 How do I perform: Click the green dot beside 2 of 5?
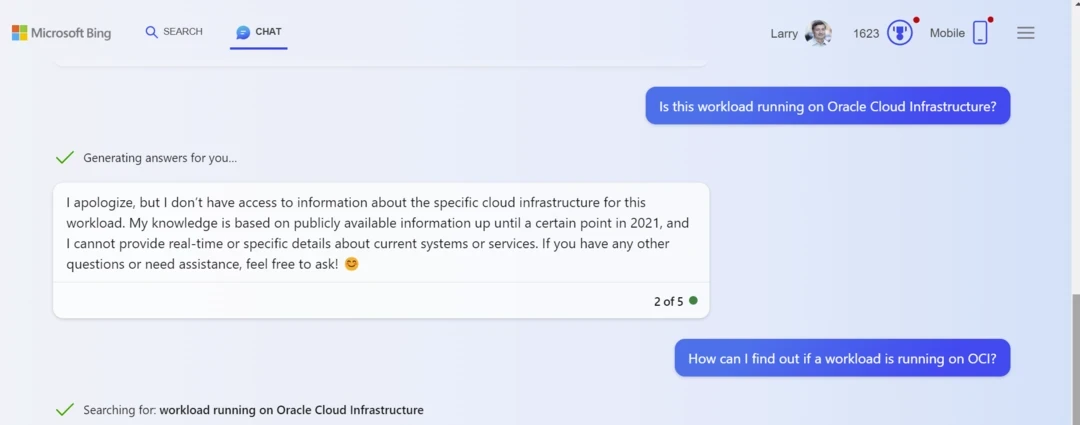[693, 300]
